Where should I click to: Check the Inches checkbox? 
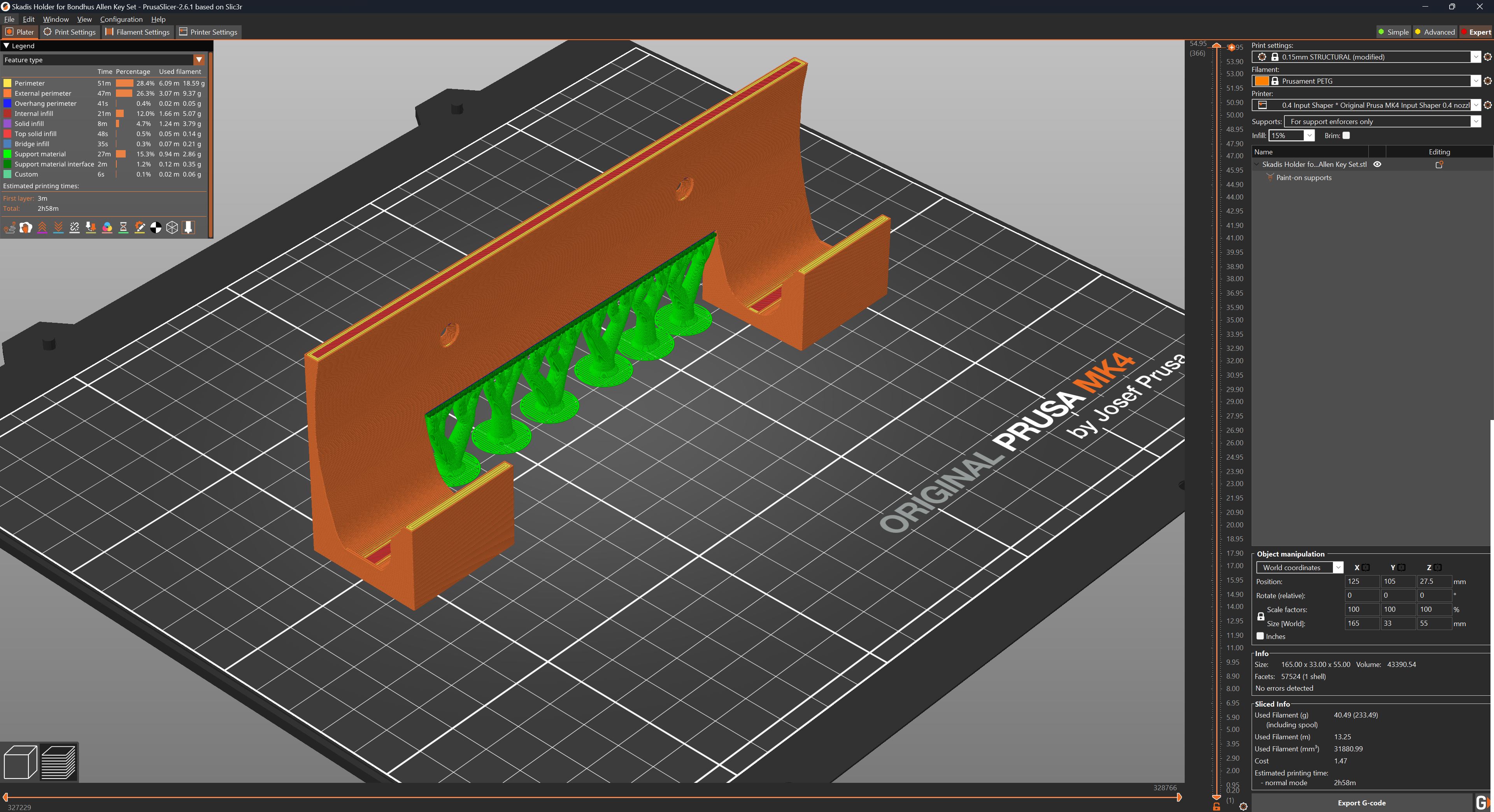(x=1260, y=636)
